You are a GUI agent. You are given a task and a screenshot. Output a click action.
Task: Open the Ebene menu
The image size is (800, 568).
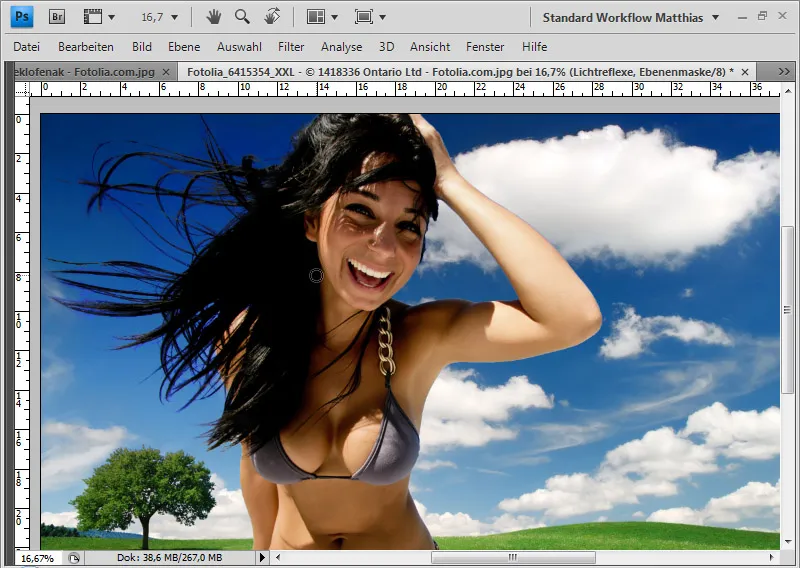coord(184,47)
